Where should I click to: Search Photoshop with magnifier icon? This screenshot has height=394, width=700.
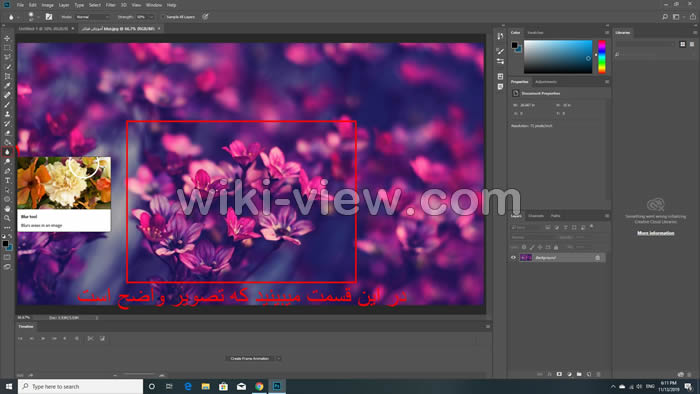(x=665, y=17)
